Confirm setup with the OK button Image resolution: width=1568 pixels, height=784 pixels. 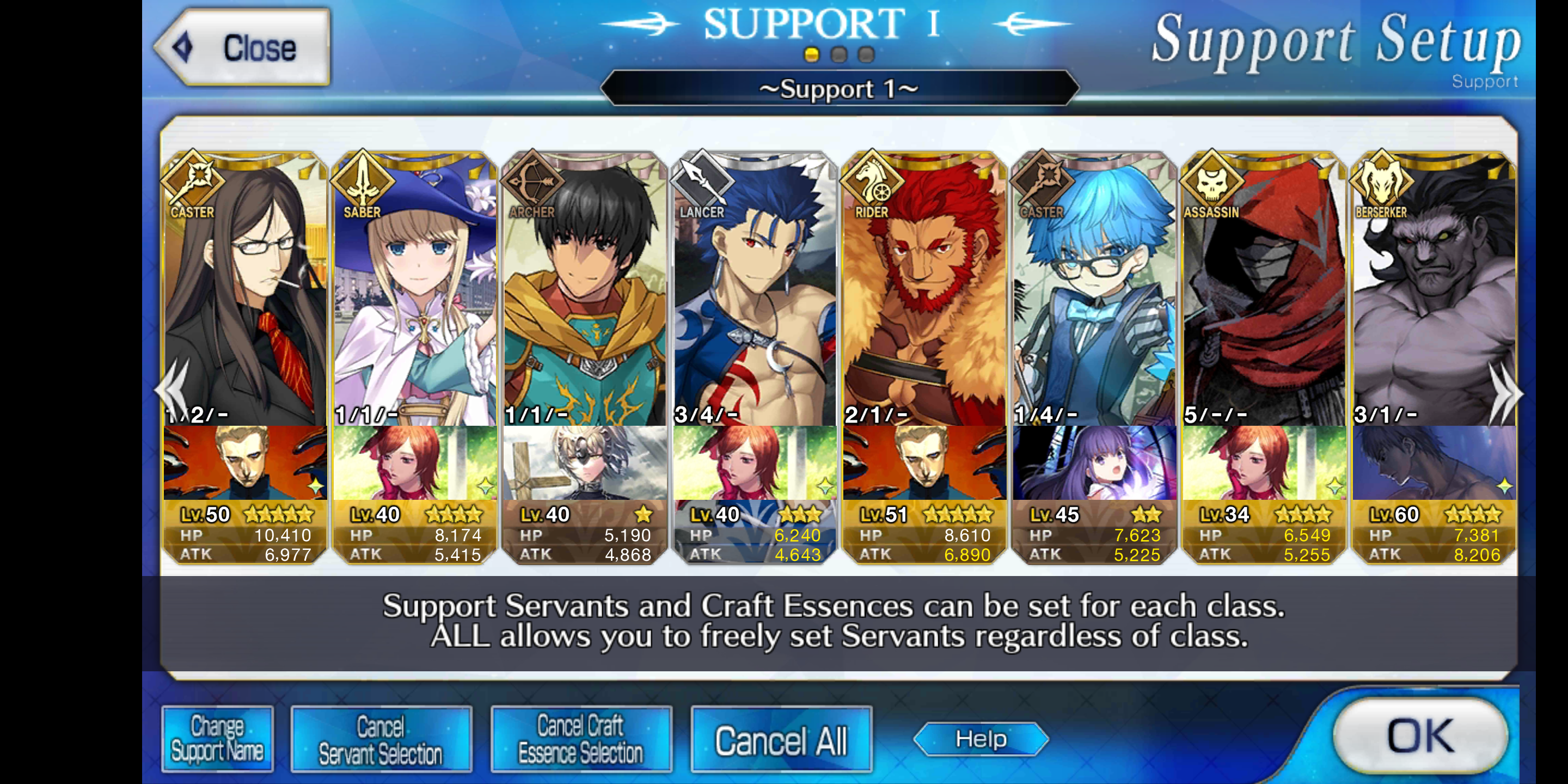point(1420,736)
